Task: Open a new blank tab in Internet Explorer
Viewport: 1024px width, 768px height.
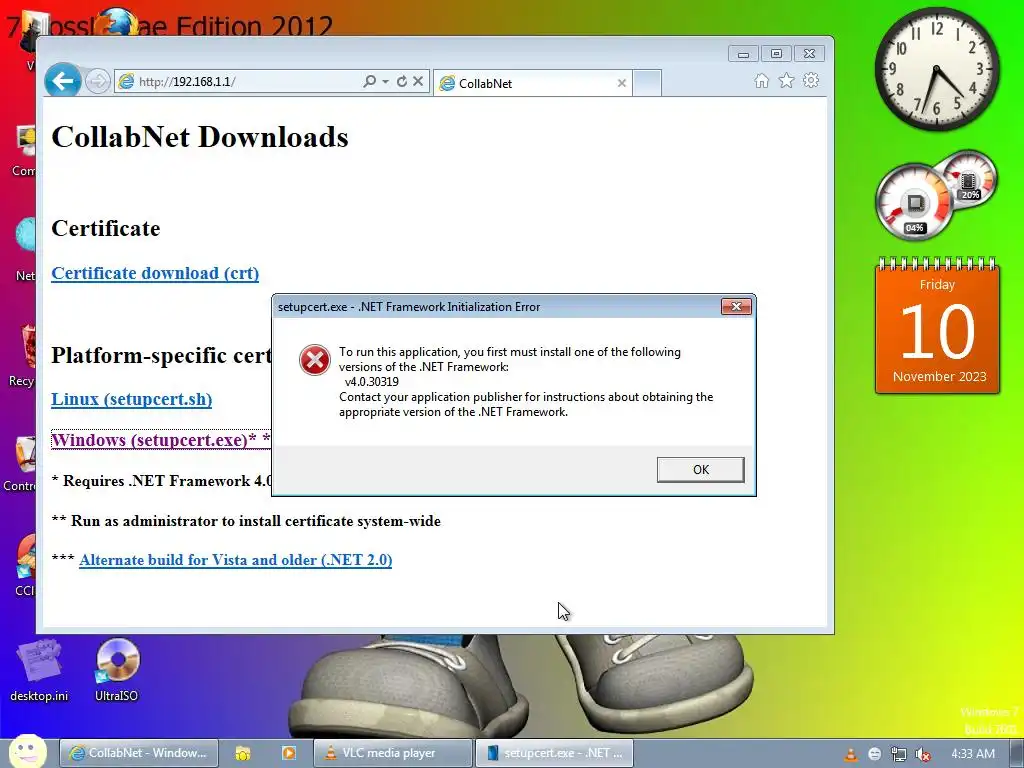Action: pos(647,83)
